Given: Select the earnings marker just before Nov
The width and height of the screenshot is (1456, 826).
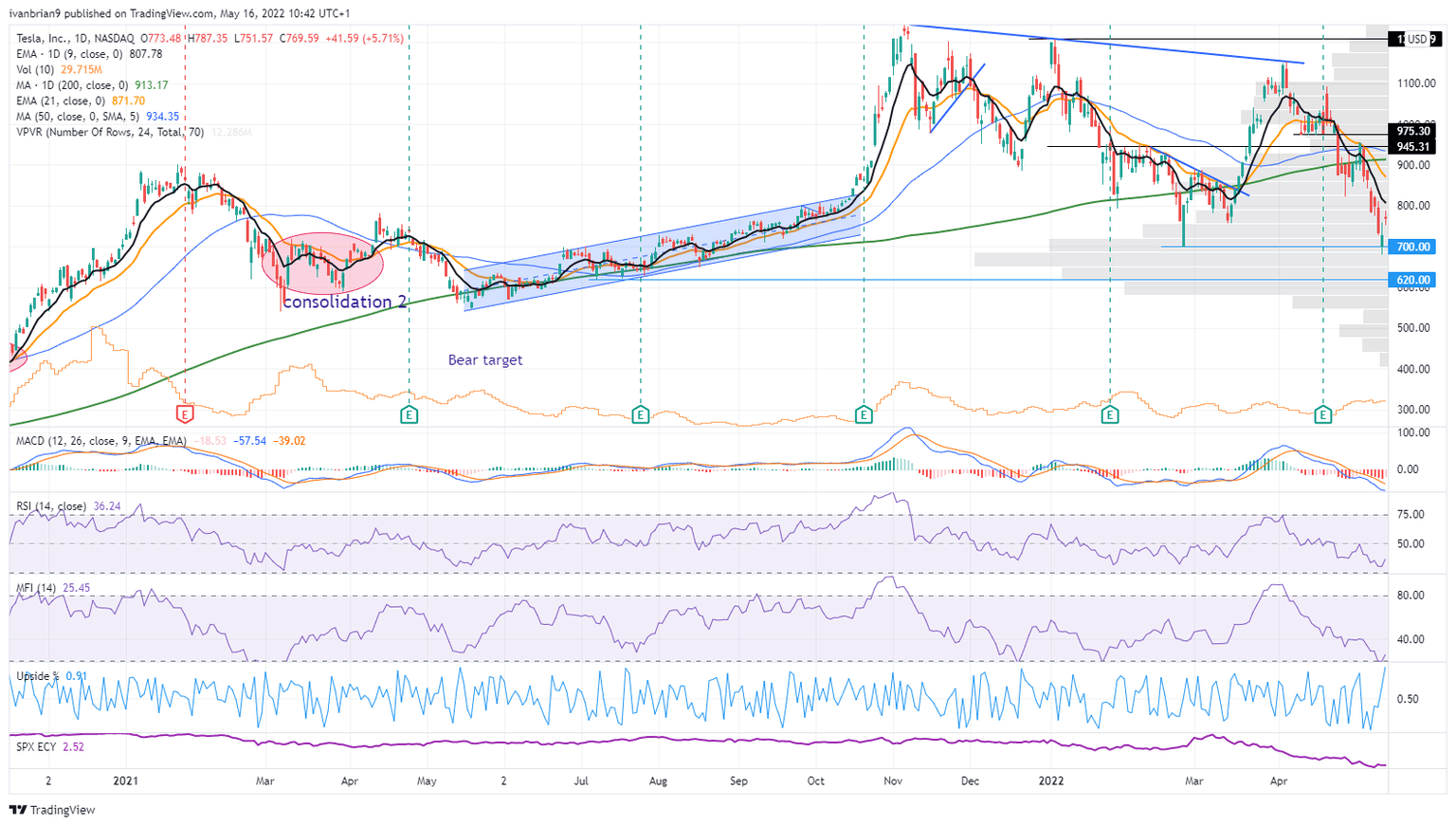Looking at the screenshot, I should click(864, 414).
